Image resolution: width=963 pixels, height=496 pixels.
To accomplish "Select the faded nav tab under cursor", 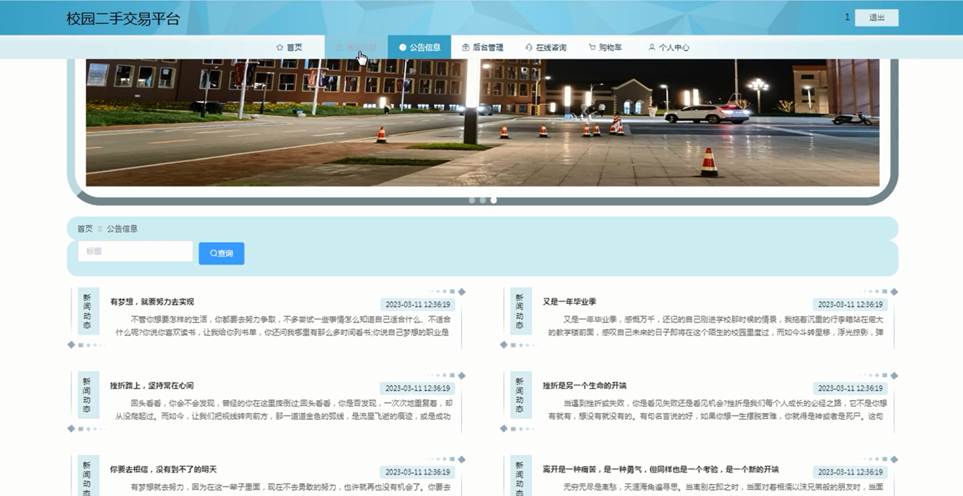I will pos(356,47).
